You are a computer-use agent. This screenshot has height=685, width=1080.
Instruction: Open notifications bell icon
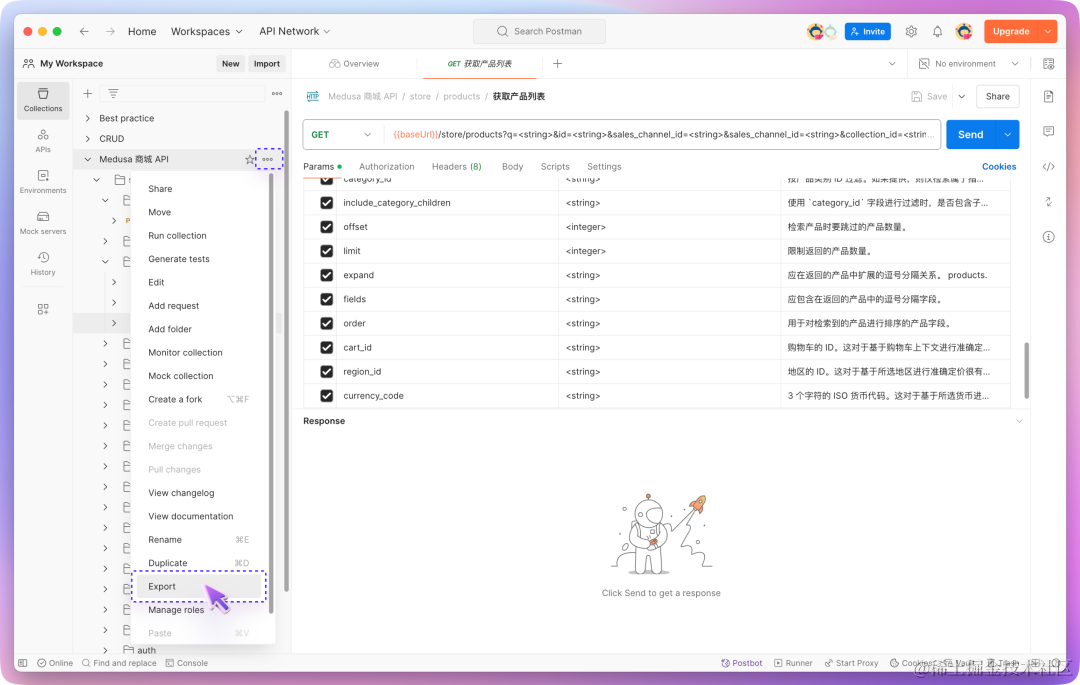pyautogui.click(x=937, y=32)
